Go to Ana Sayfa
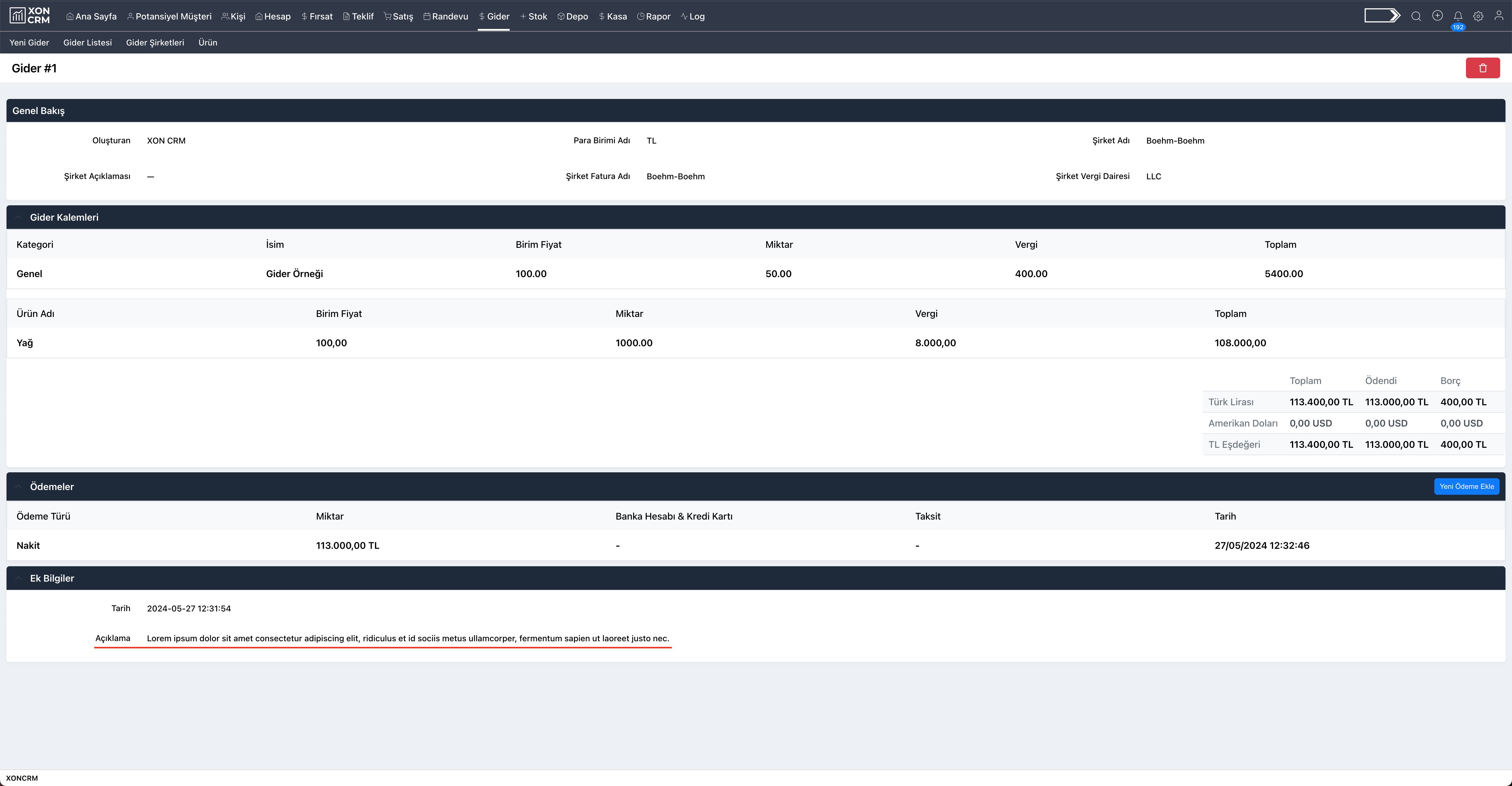Viewport: 1512px width, 786px height. 91,17
